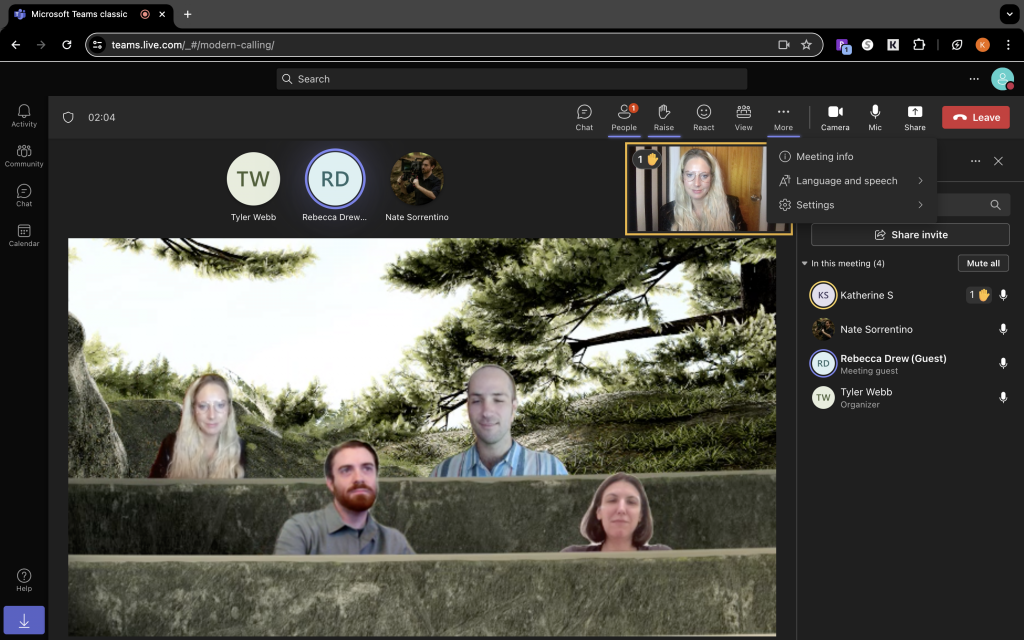Image resolution: width=1024 pixels, height=640 pixels.
Task: Click the Leave button
Action: click(975, 117)
